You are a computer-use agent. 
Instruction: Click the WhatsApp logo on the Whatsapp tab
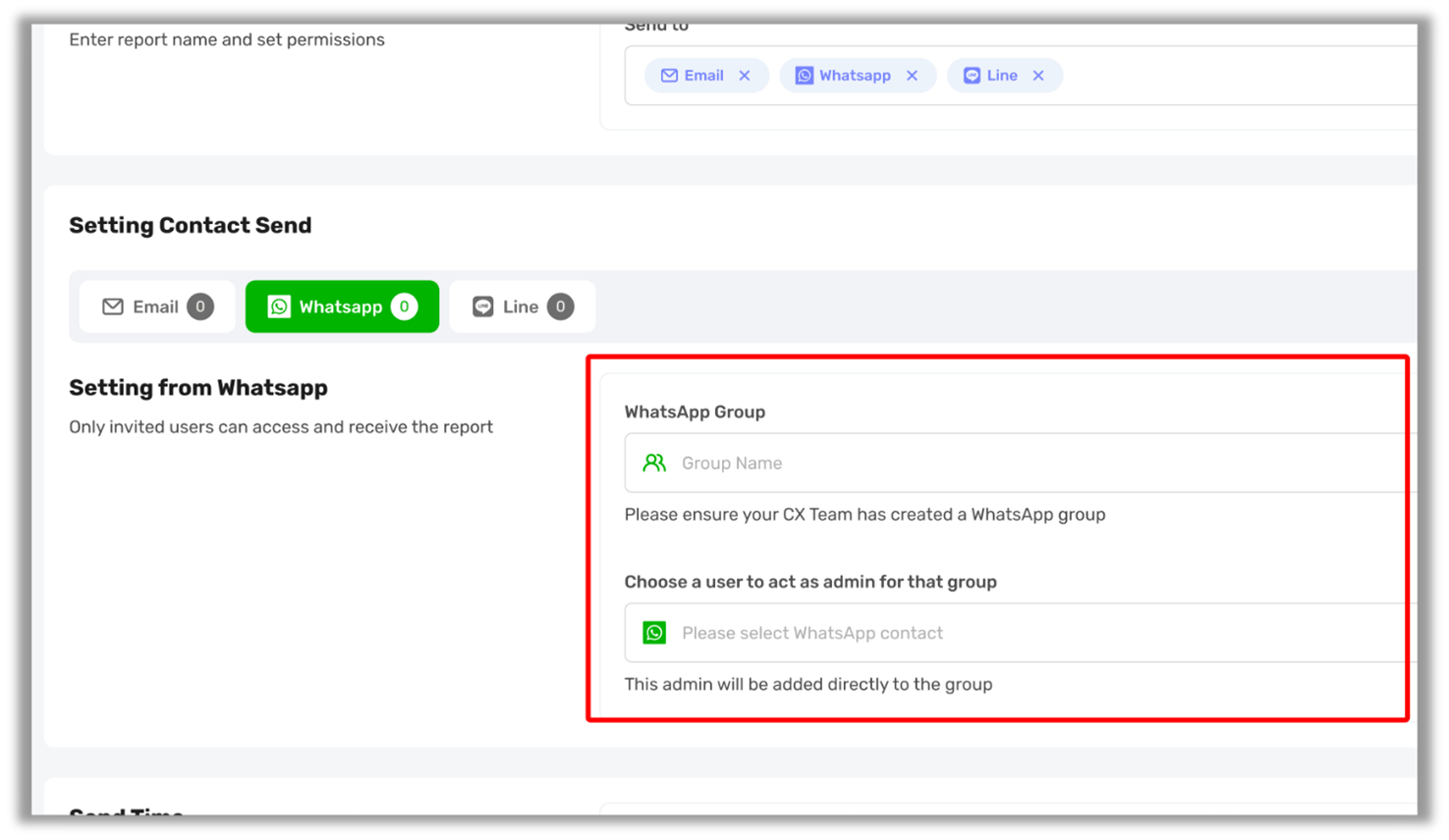coord(279,307)
